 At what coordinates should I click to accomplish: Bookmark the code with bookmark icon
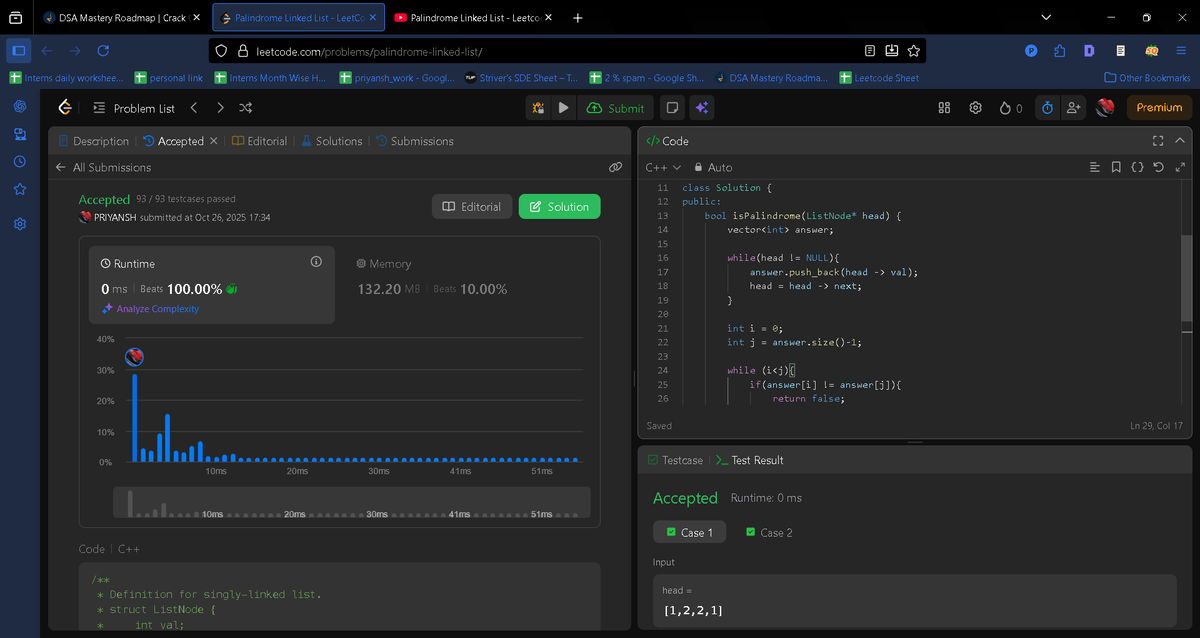pos(1116,167)
